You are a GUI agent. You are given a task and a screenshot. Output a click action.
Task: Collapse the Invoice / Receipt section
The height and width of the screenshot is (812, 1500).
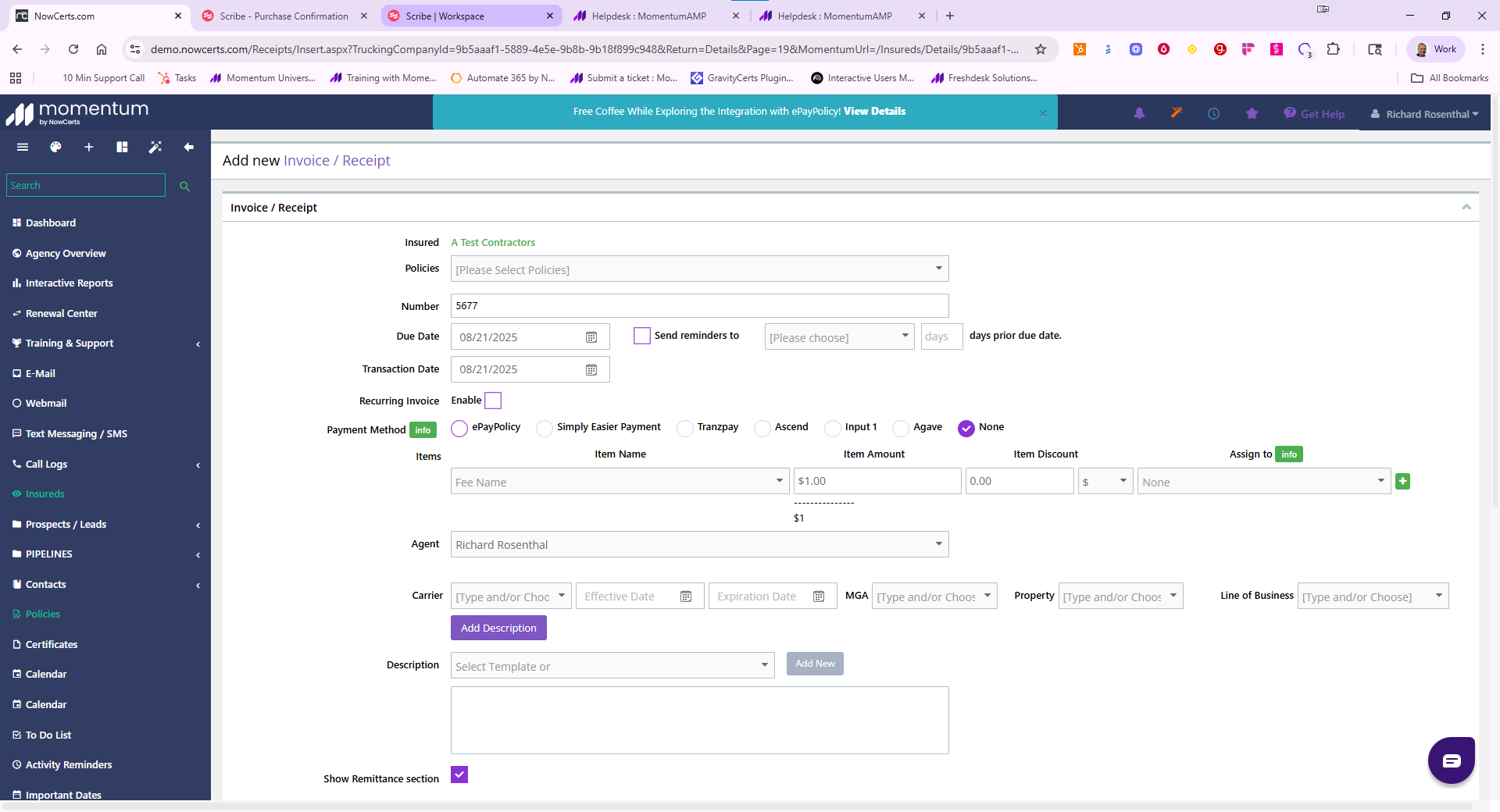click(1466, 207)
